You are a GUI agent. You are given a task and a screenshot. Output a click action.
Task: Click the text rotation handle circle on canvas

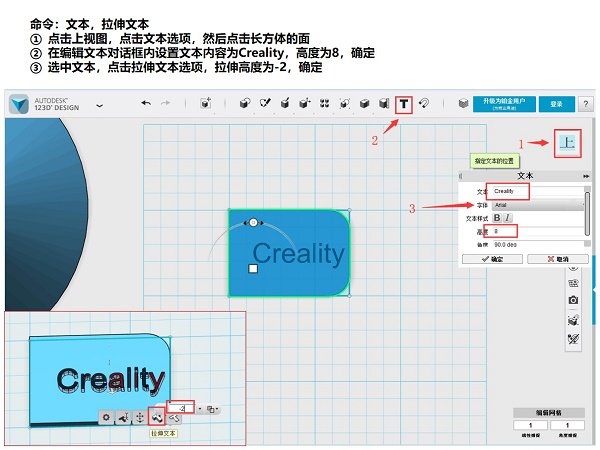coord(253,223)
